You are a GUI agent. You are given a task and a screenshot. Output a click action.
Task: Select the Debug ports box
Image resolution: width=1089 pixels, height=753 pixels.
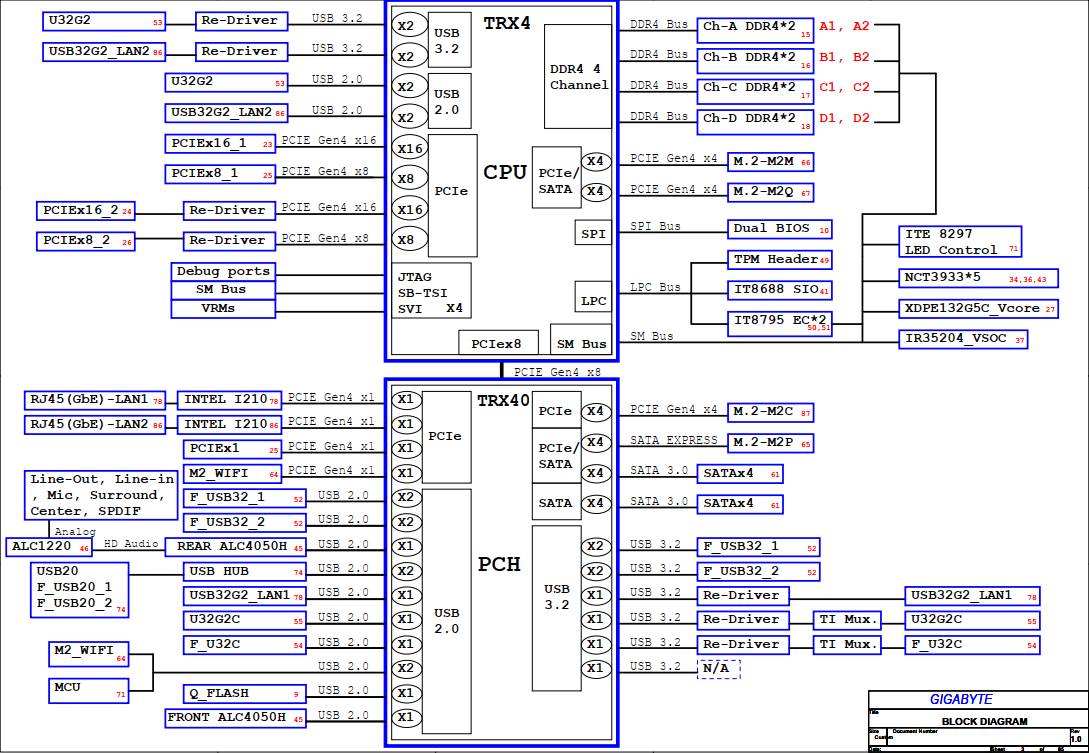223,272
